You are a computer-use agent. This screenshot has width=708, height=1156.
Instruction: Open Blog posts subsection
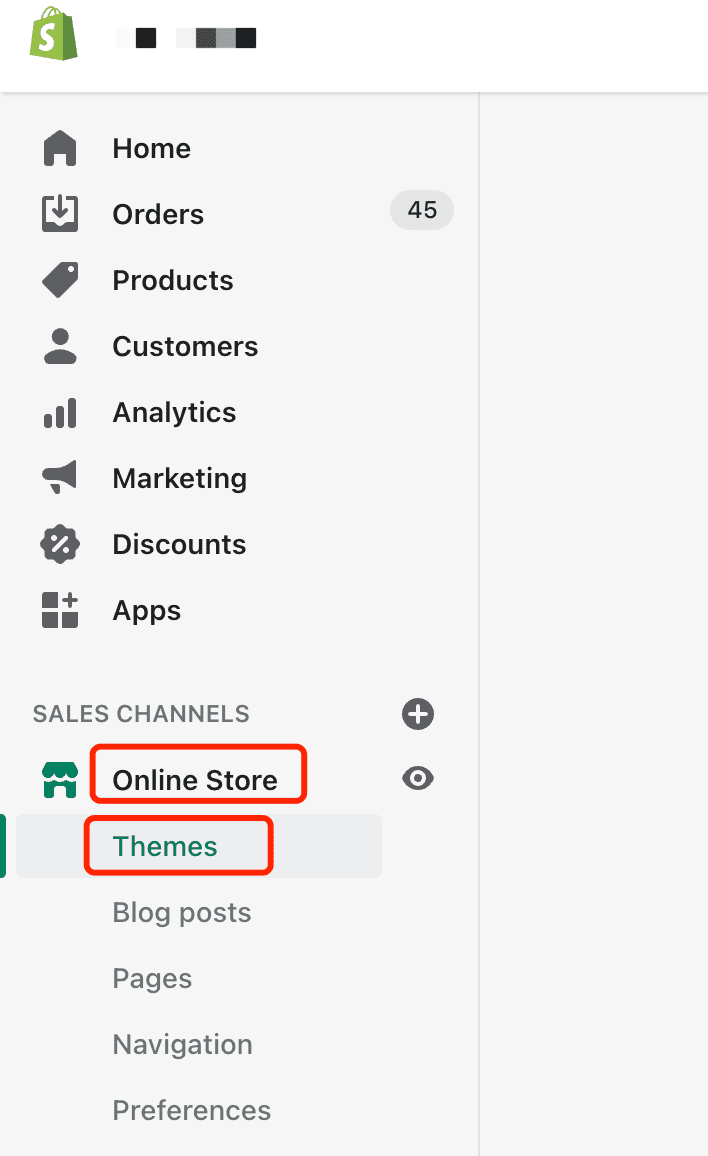point(181,913)
